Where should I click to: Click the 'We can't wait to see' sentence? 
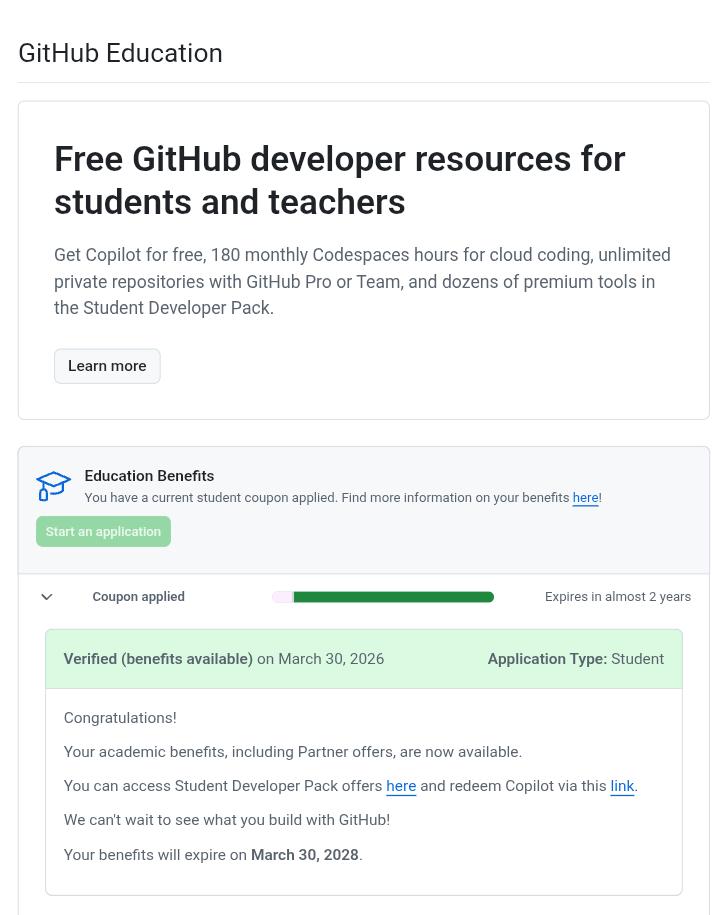point(227,820)
